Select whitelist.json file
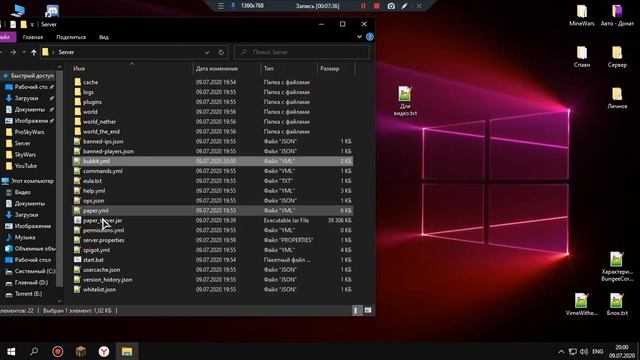The height and width of the screenshot is (360, 640). pos(213,289)
